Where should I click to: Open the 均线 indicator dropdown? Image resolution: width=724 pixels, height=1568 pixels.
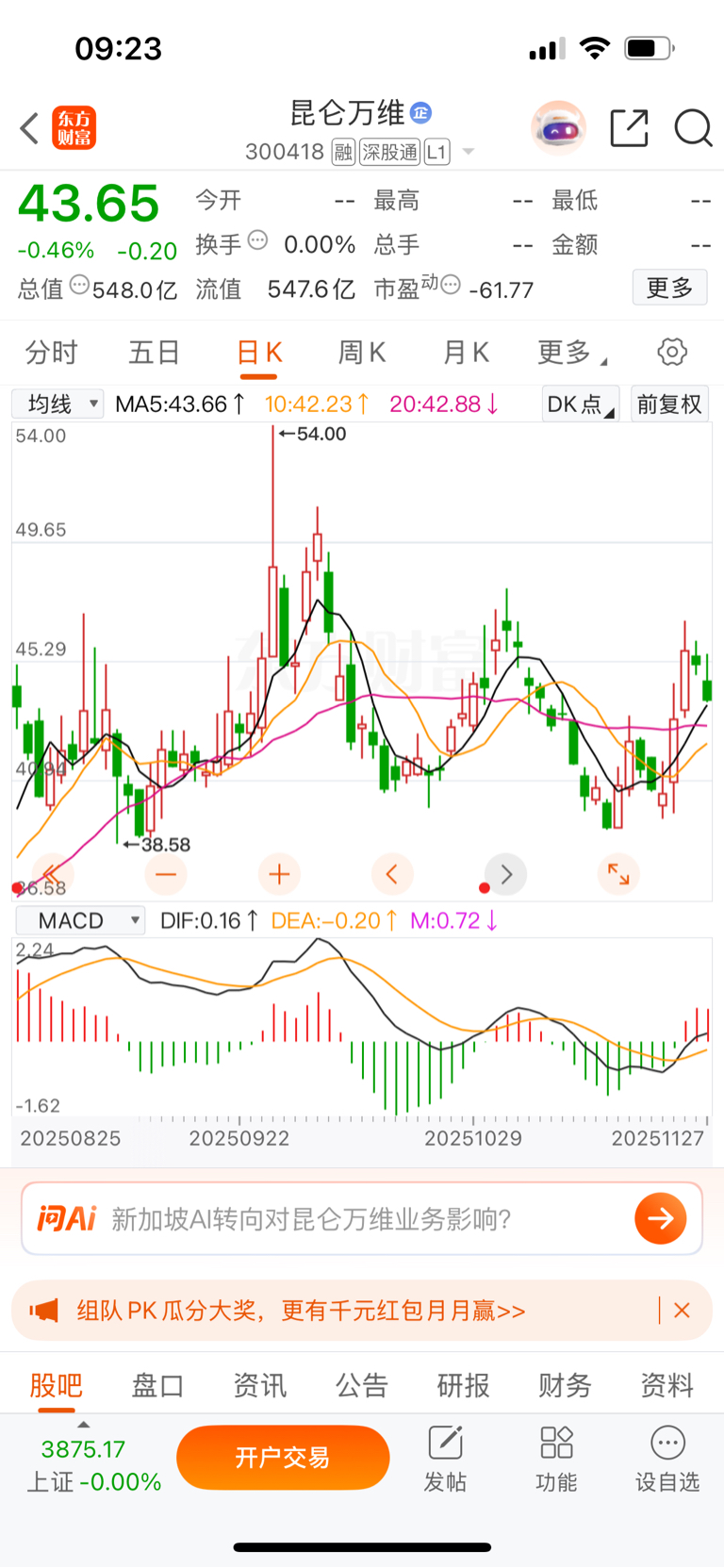(x=58, y=404)
